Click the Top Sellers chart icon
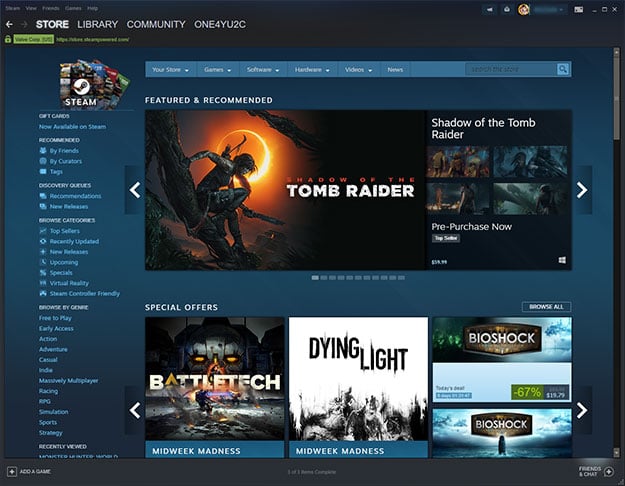The height and width of the screenshot is (486, 625). tap(43, 231)
